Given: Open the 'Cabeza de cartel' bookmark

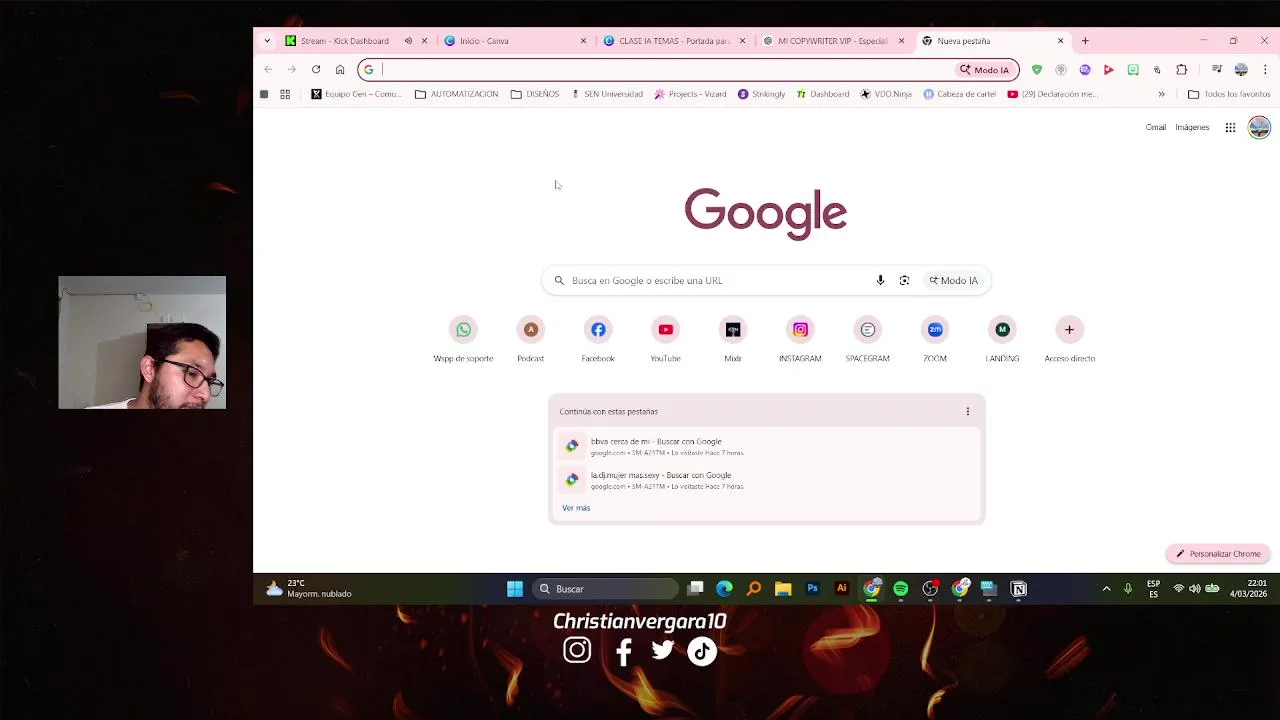Looking at the screenshot, I should point(959,94).
